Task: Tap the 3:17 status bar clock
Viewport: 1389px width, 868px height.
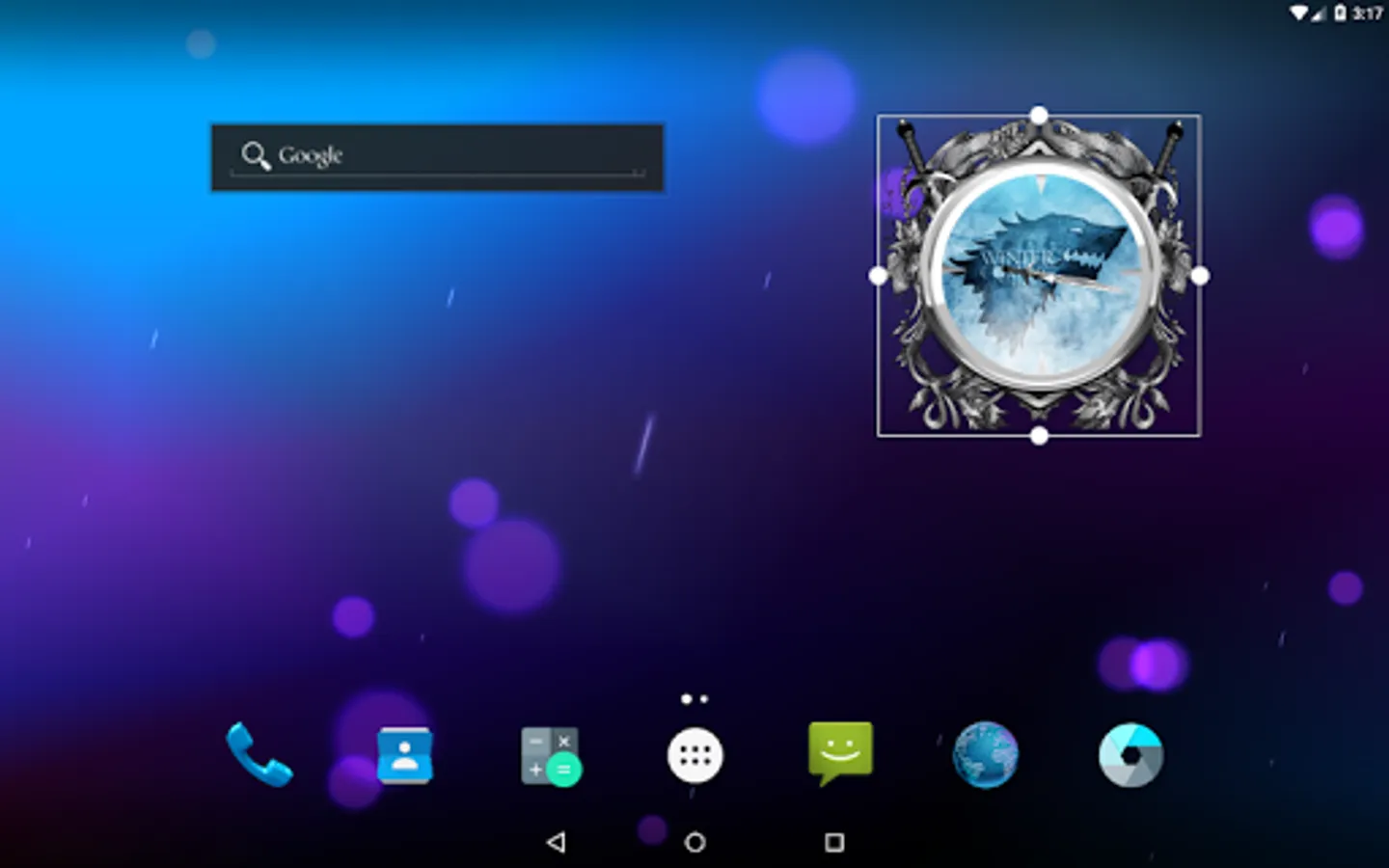Action: tap(1368, 13)
